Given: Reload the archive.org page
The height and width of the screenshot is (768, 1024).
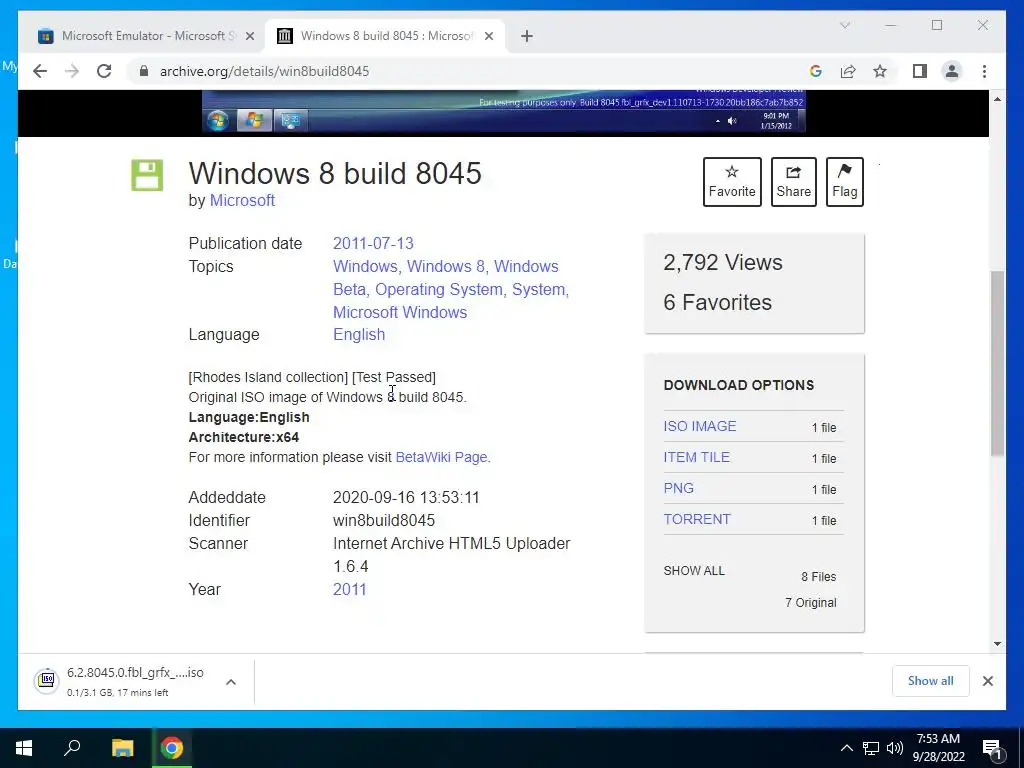Looking at the screenshot, I should 104,71.
